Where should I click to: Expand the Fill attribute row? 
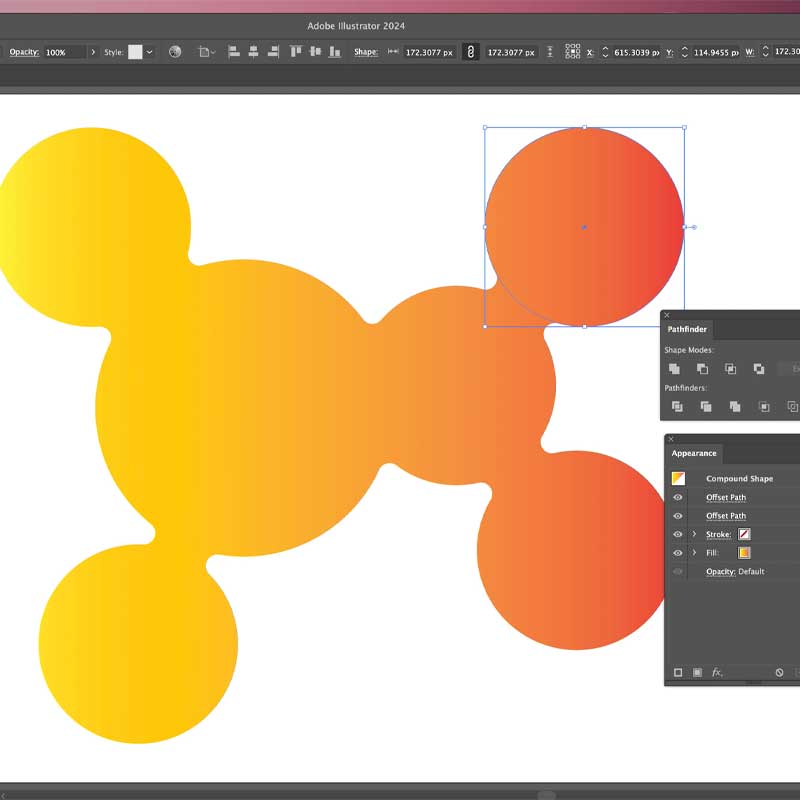694,552
